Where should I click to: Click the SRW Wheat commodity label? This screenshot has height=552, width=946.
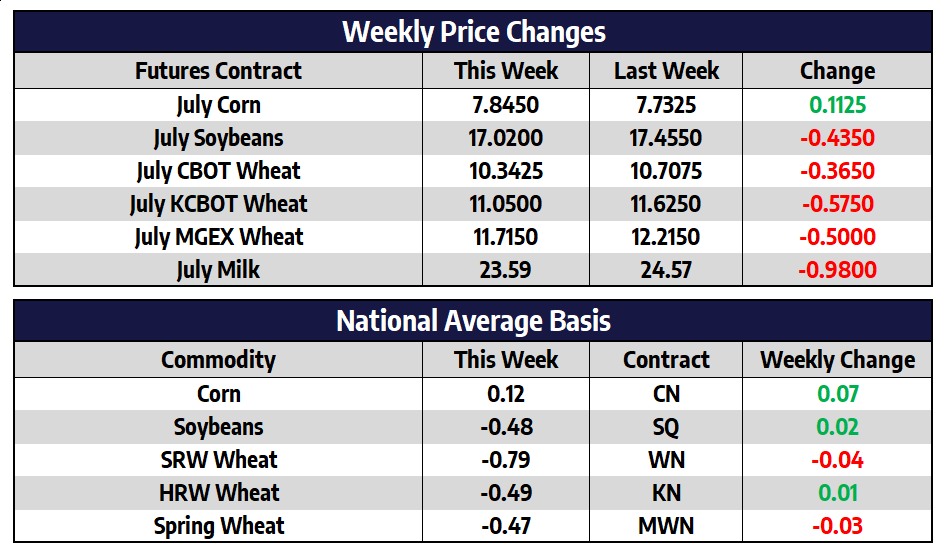tap(218, 460)
